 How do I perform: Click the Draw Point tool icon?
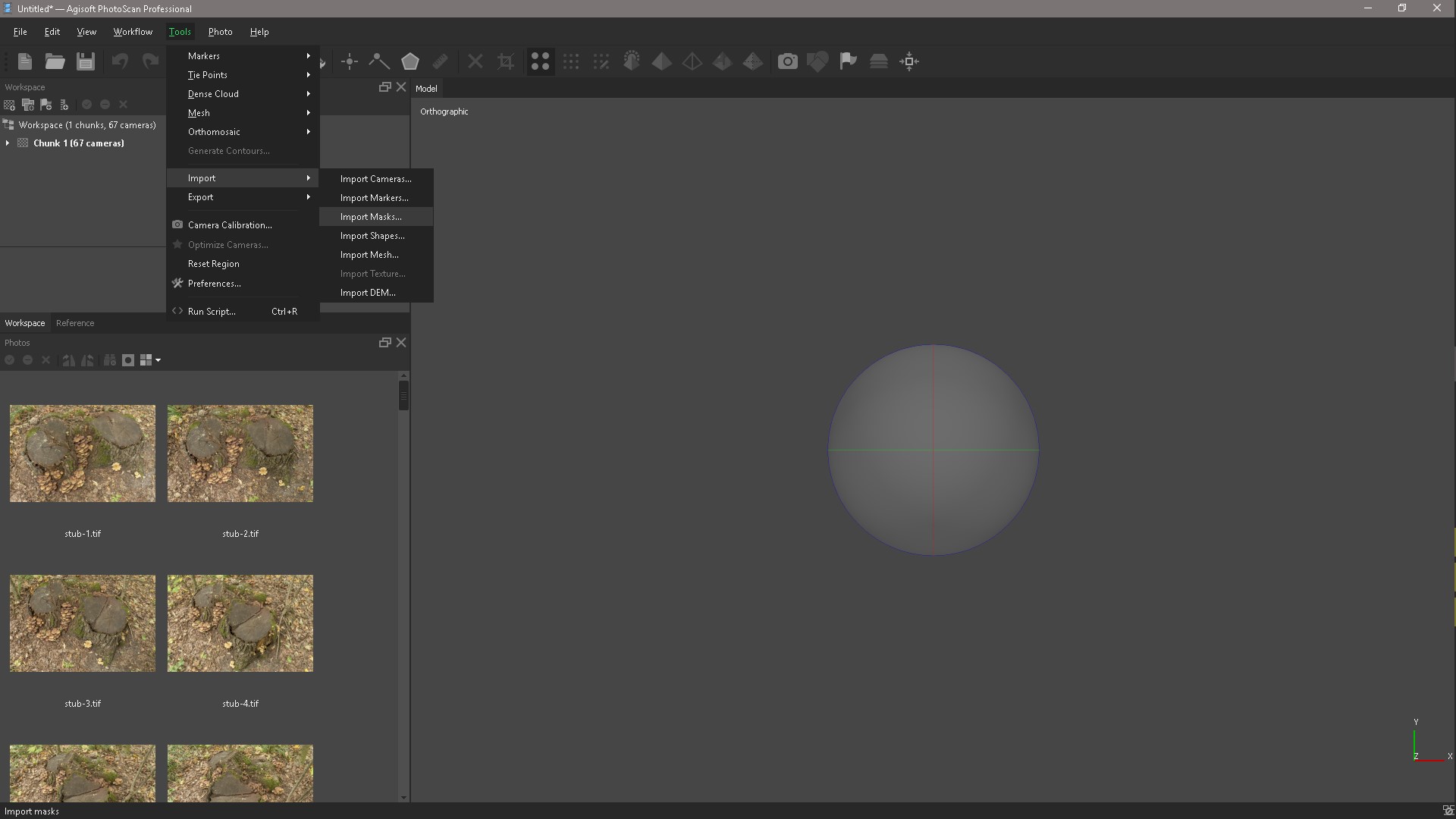pyautogui.click(x=350, y=61)
